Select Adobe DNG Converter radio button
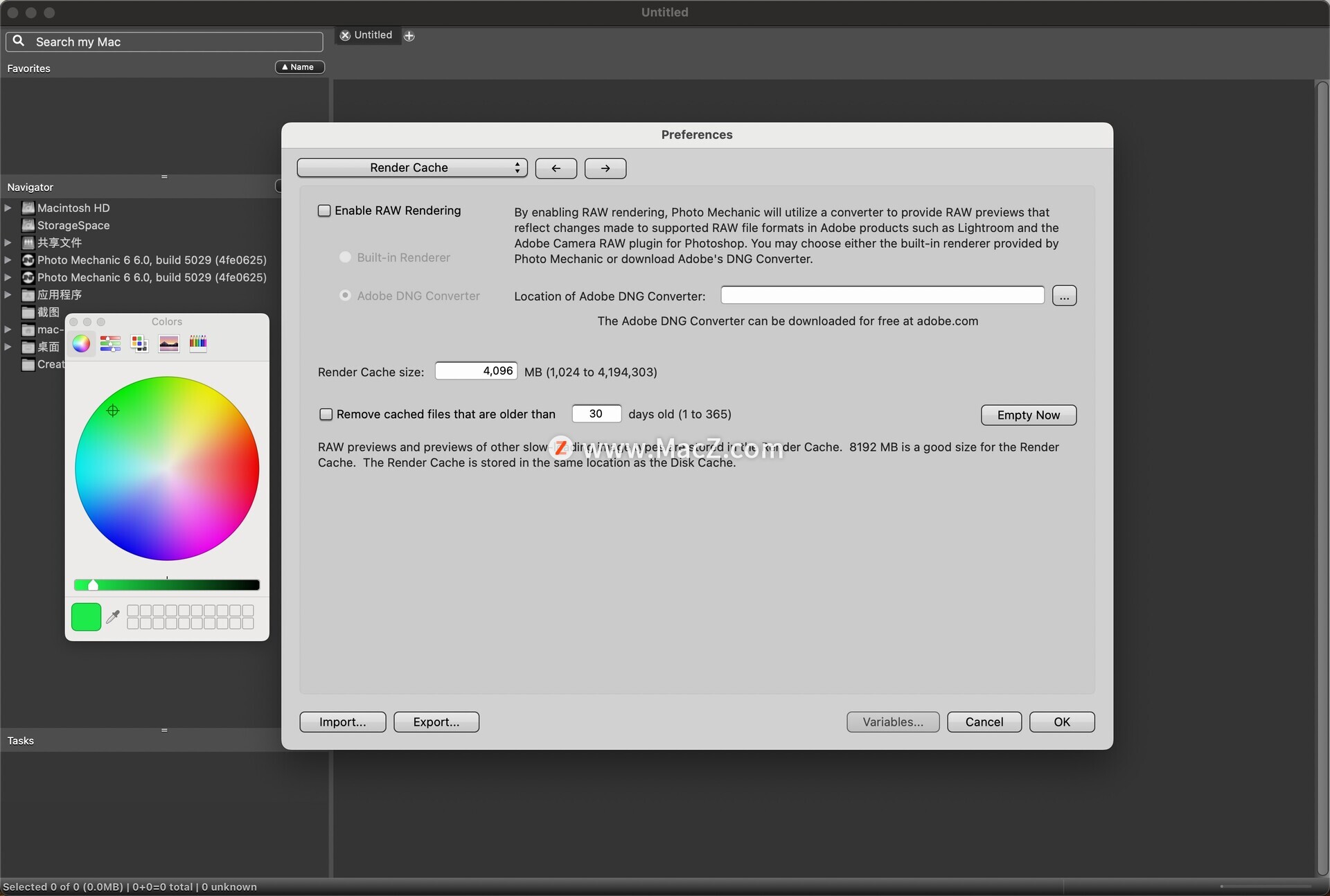The height and width of the screenshot is (896, 1330). 345,296
